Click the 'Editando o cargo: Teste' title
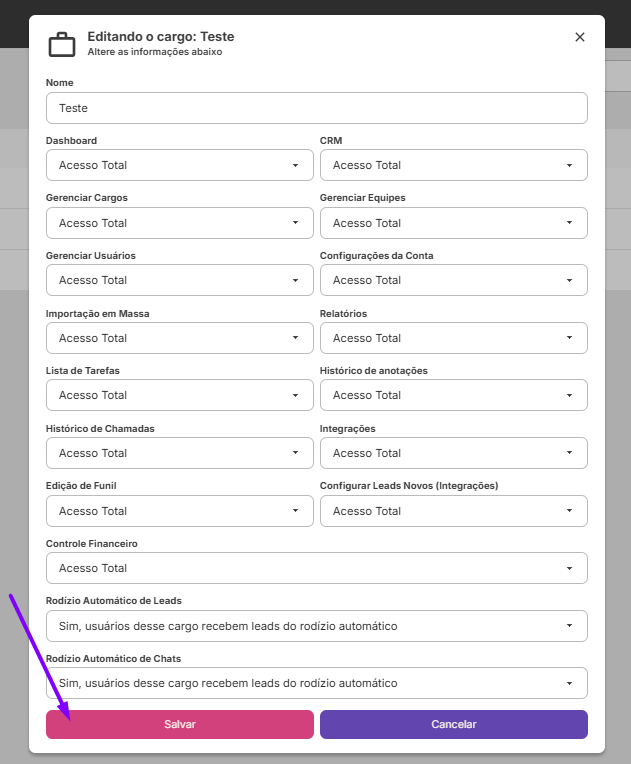 coord(161,37)
